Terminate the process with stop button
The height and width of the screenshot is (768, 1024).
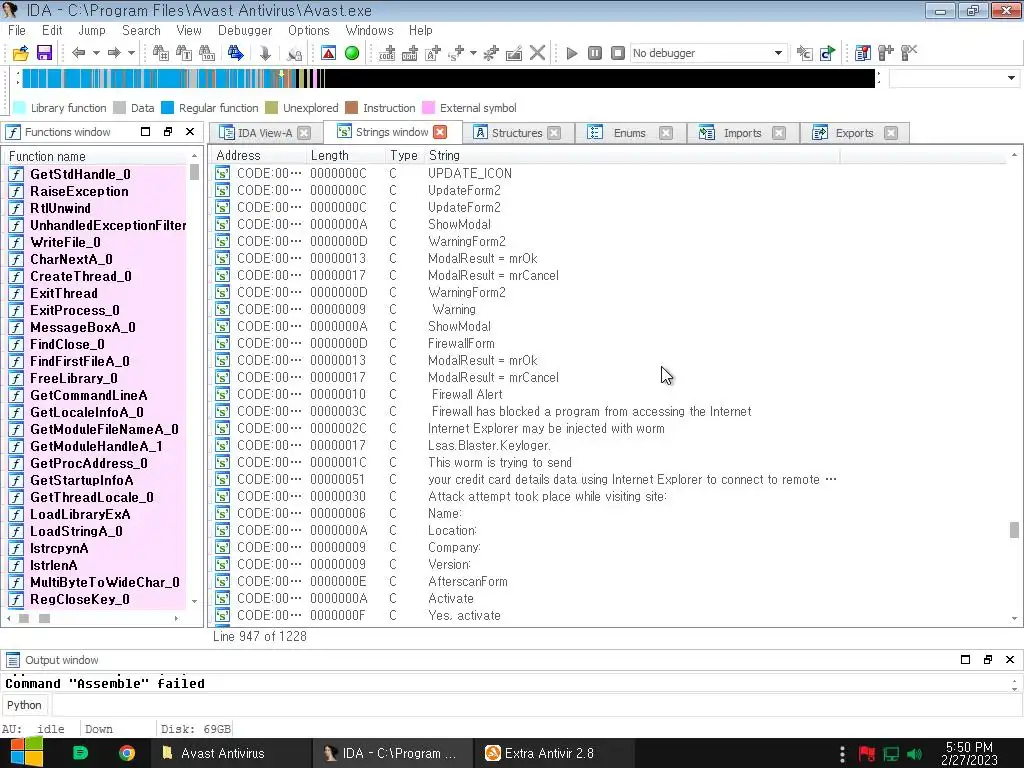[618, 53]
